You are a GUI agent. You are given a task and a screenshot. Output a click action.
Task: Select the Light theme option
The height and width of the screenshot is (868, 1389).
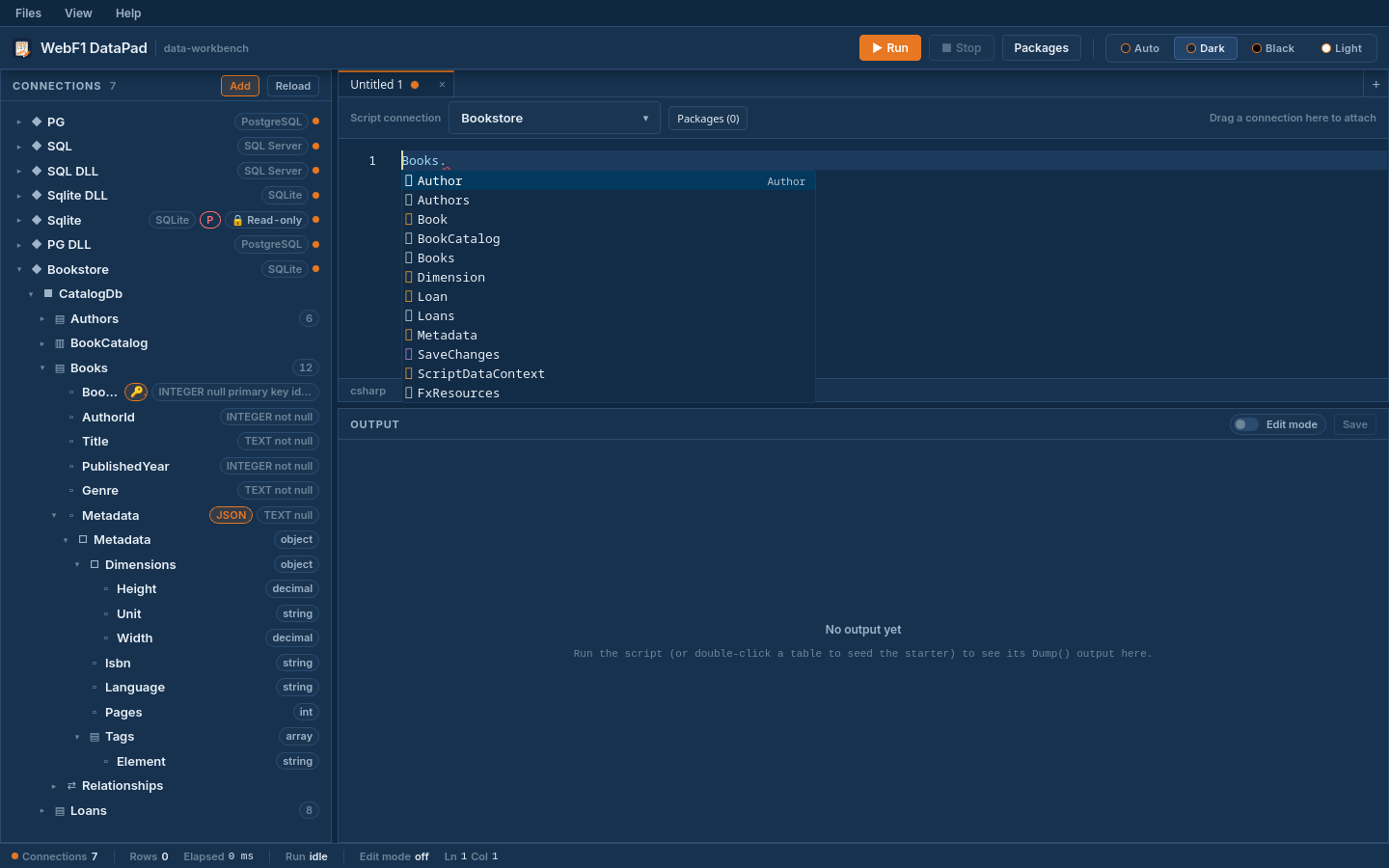(x=1342, y=48)
